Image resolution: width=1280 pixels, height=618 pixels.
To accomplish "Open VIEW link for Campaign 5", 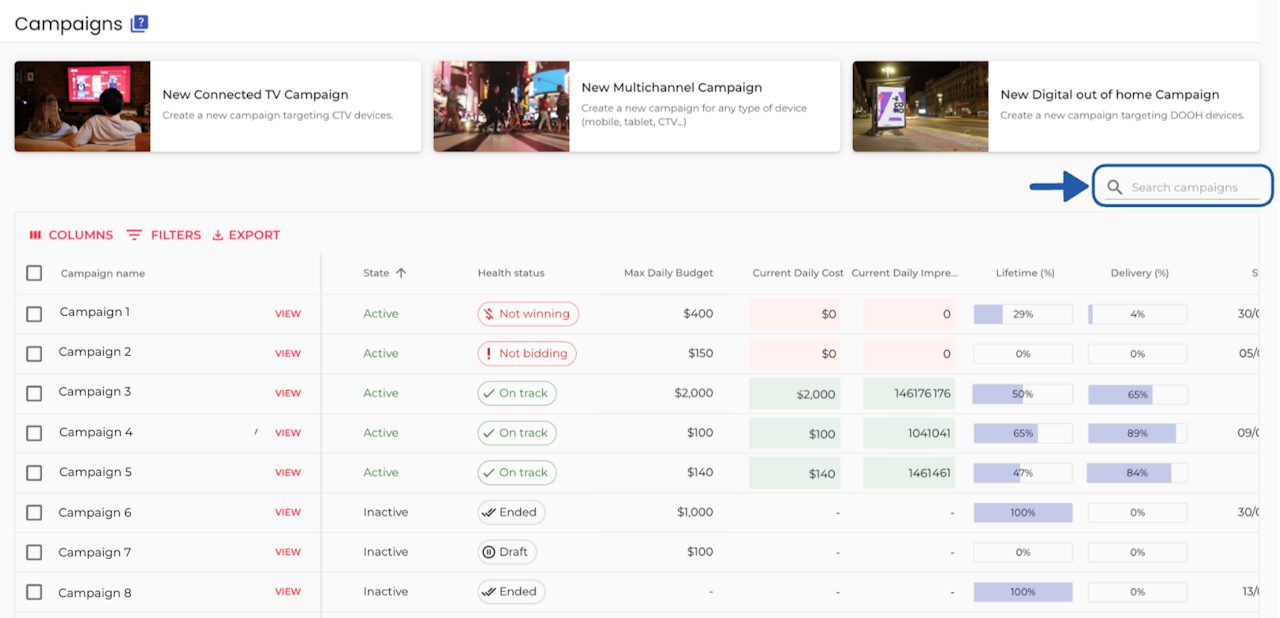I will [288, 472].
